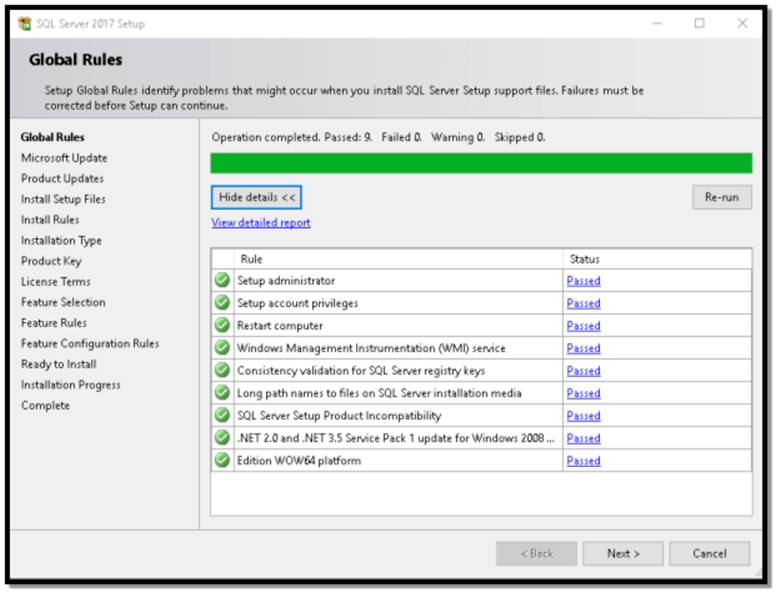Image resolution: width=780 pixels, height=597 pixels.
Task: Click green check icon for Restart computer
Action: tap(222, 325)
